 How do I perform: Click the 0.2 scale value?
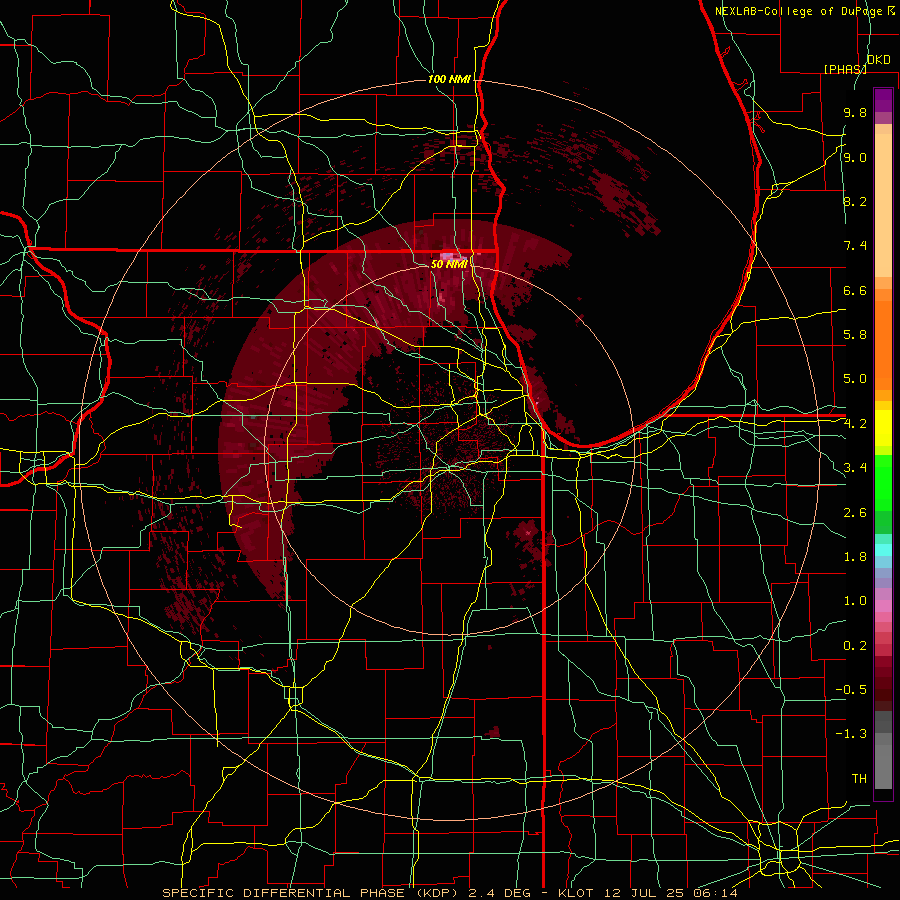[855, 646]
